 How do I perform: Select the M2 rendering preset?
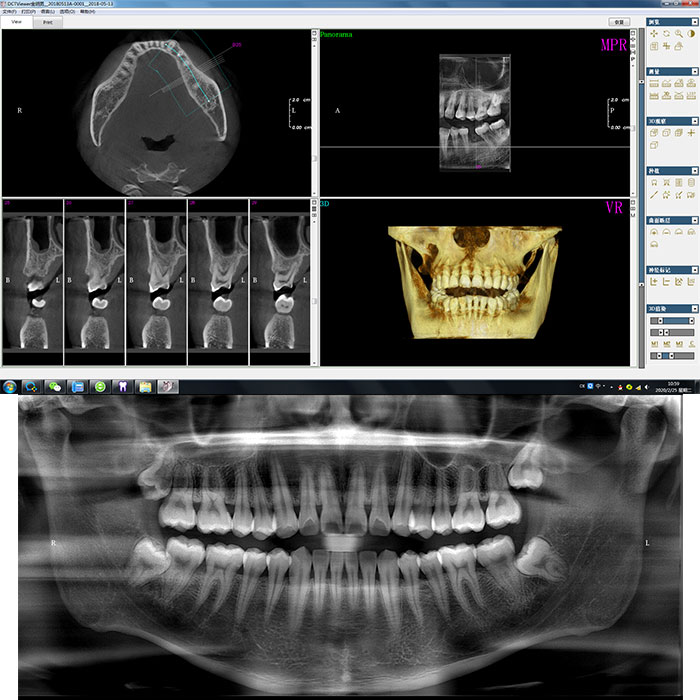pos(666,343)
